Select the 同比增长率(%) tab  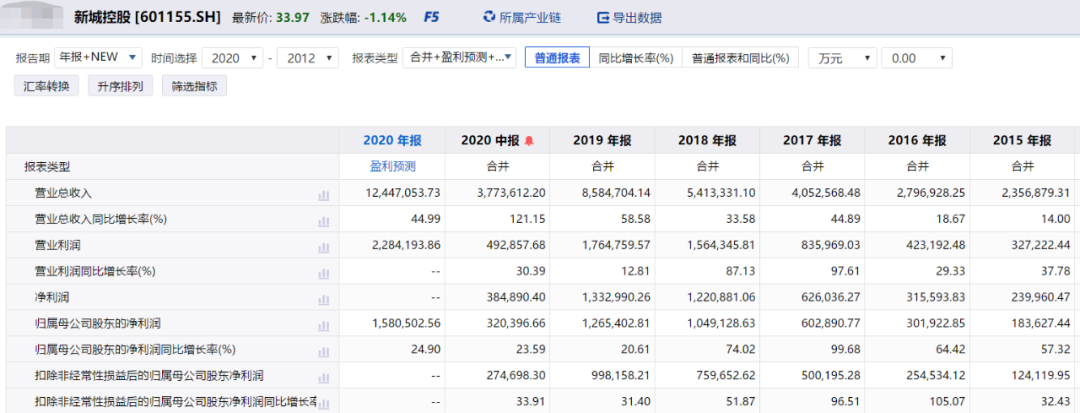point(636,58)
